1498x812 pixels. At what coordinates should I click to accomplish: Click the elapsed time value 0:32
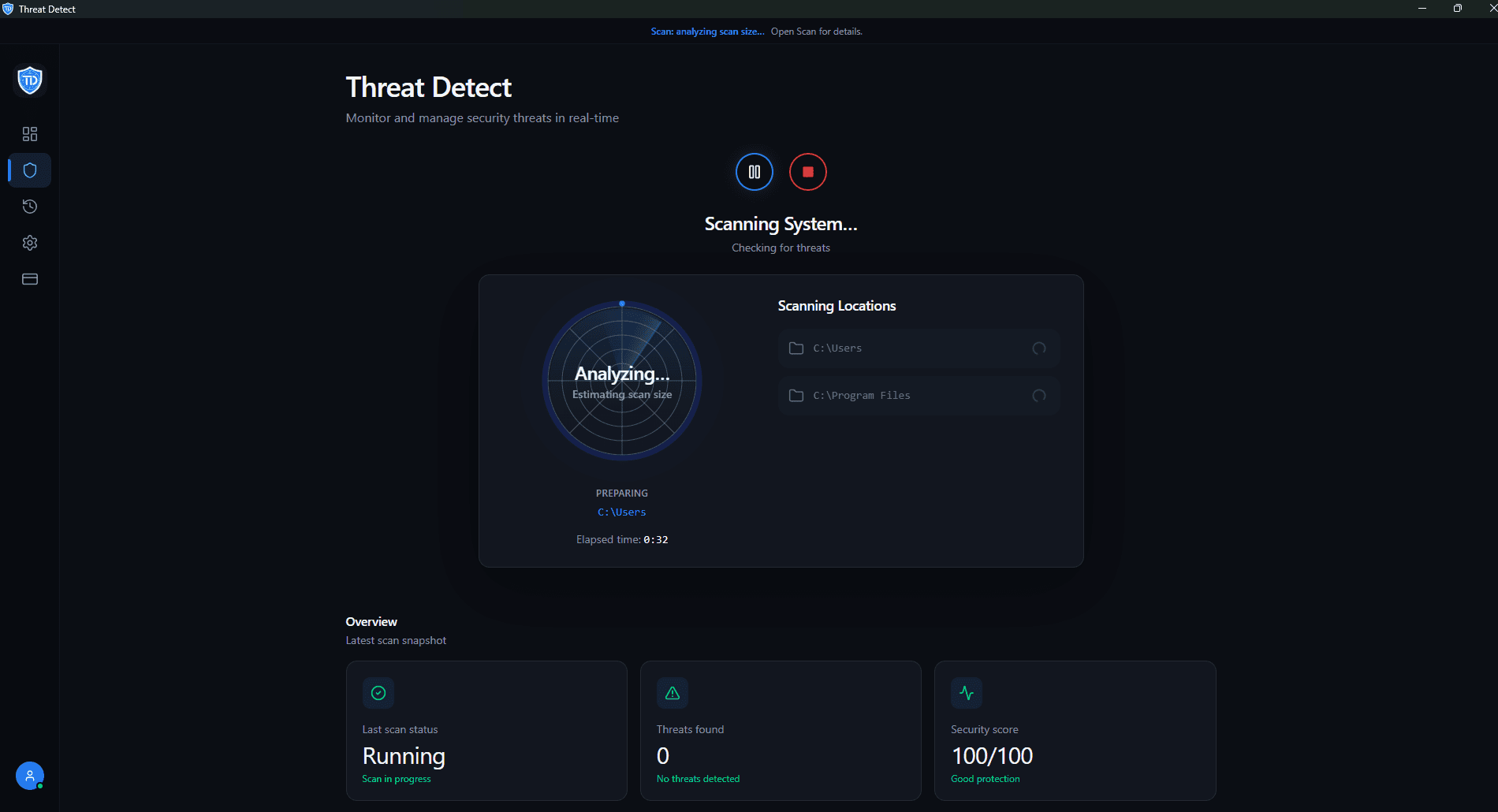click(x=656, y=540)
